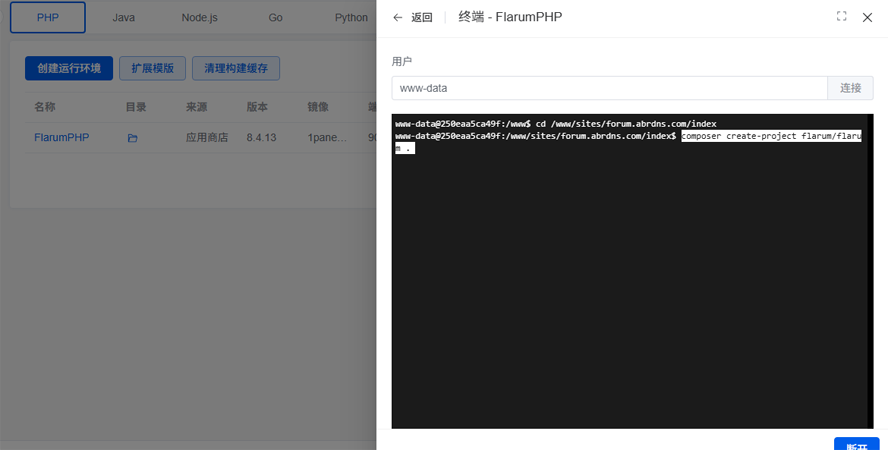Screen dimensions: 888x450
Task: Expand terminal panel to fullscreen
Action: click(841, 17)
